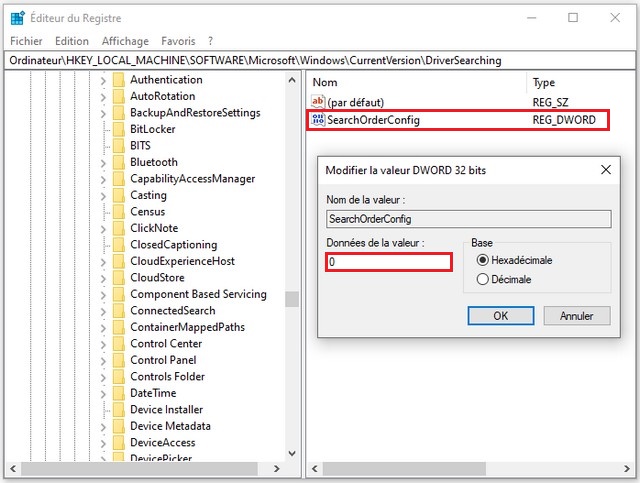Click the Device Installer folder icon
Viewport: 640px width, 483px height.
[x=118, y=409]
